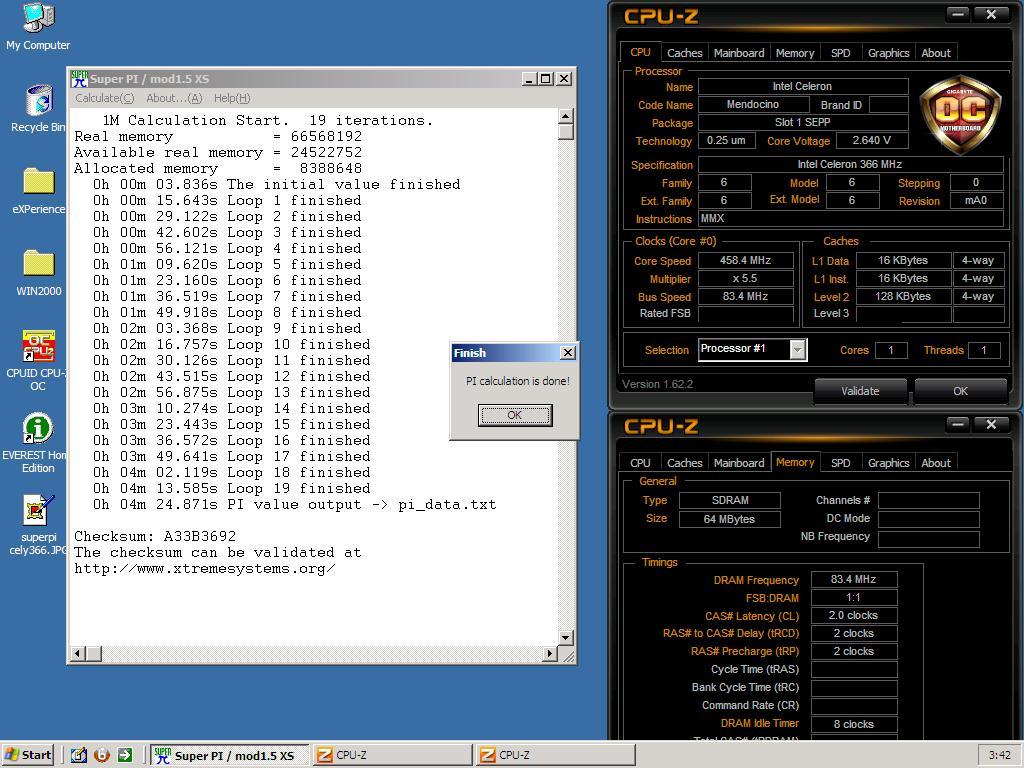Click the Super PI vertical scroll thumb
The width and height of the screenshot is (1024, 768).
566,131
